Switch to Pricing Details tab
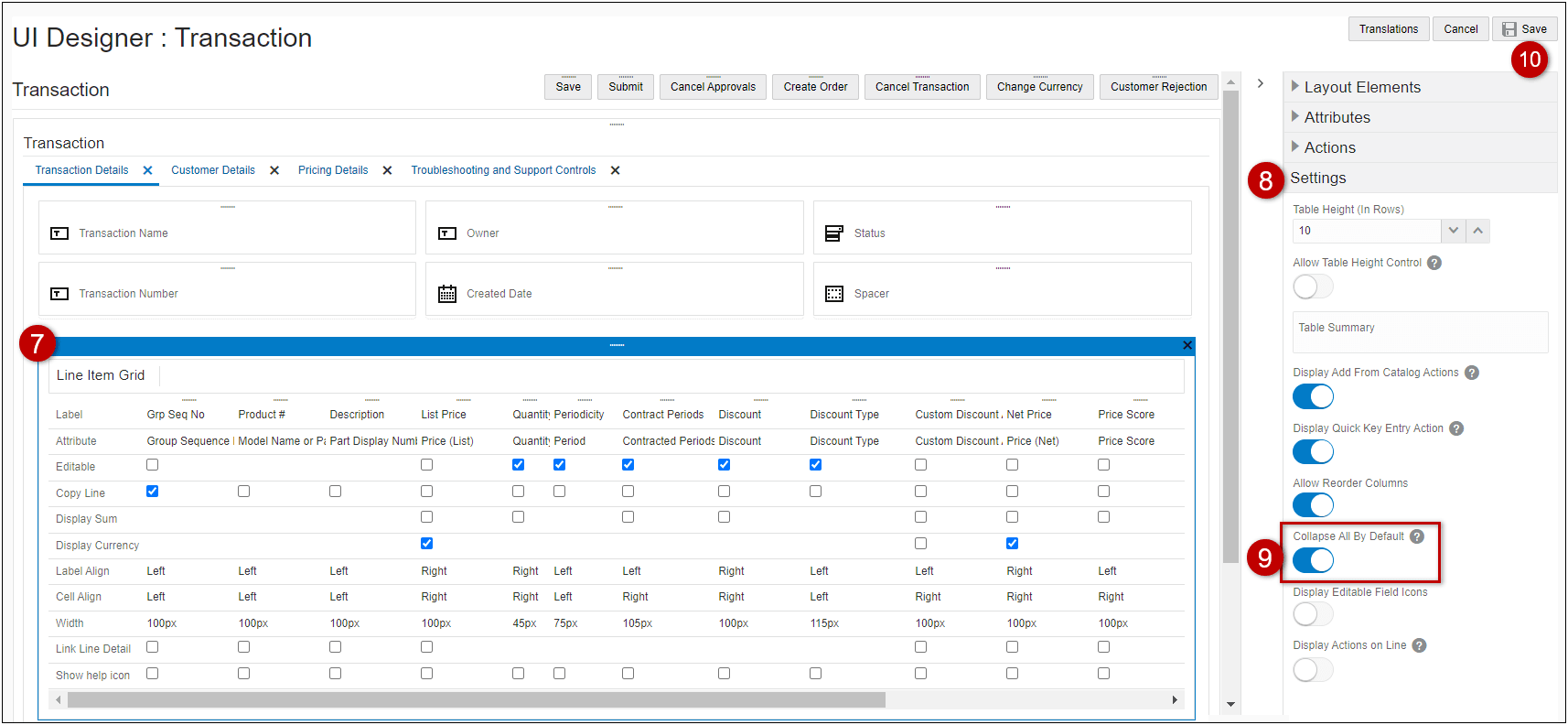Viewport: 1568px width, 725px height. click(x=333, y=170)
